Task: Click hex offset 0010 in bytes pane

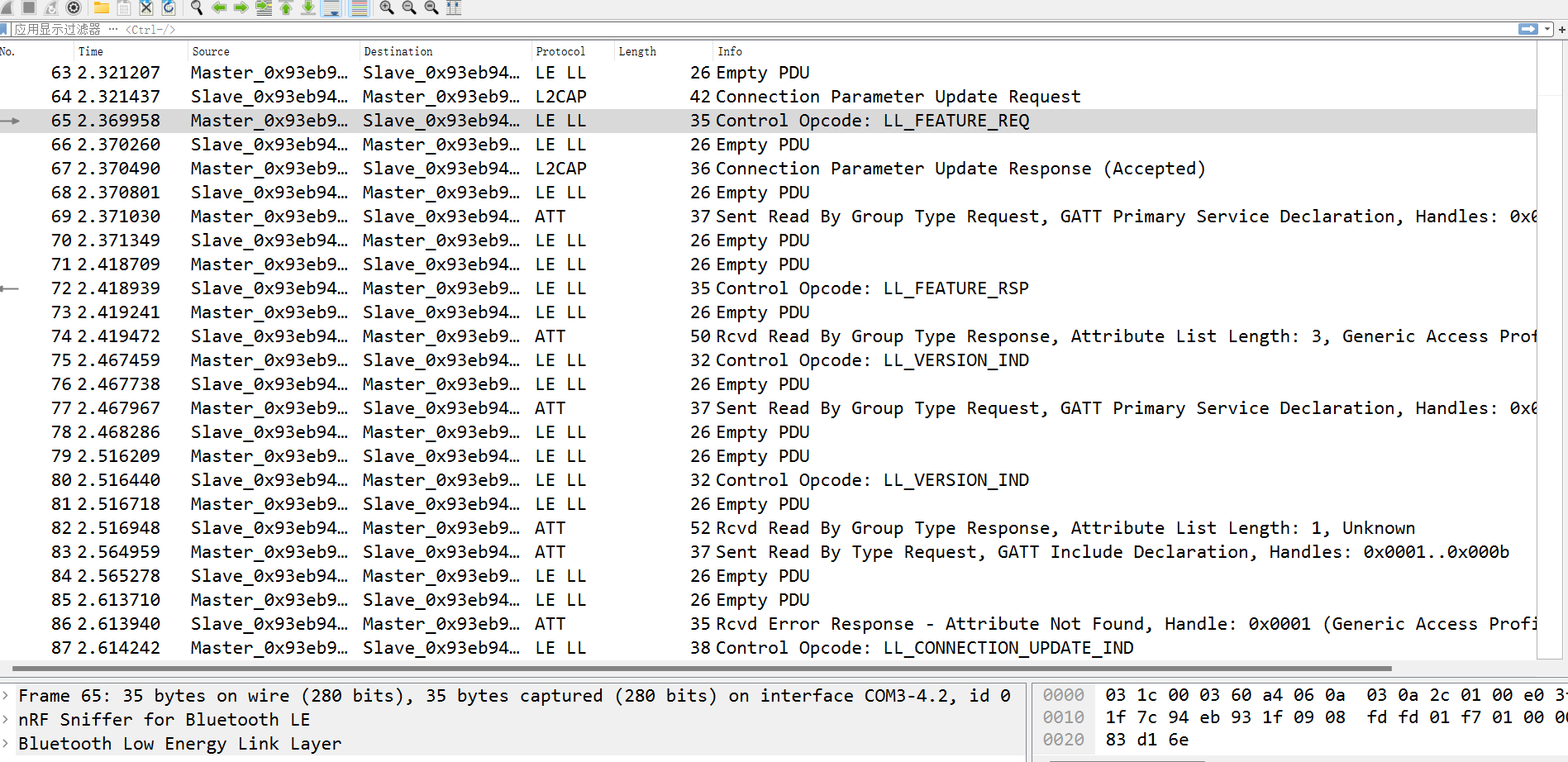Action: click(1063, 717)
